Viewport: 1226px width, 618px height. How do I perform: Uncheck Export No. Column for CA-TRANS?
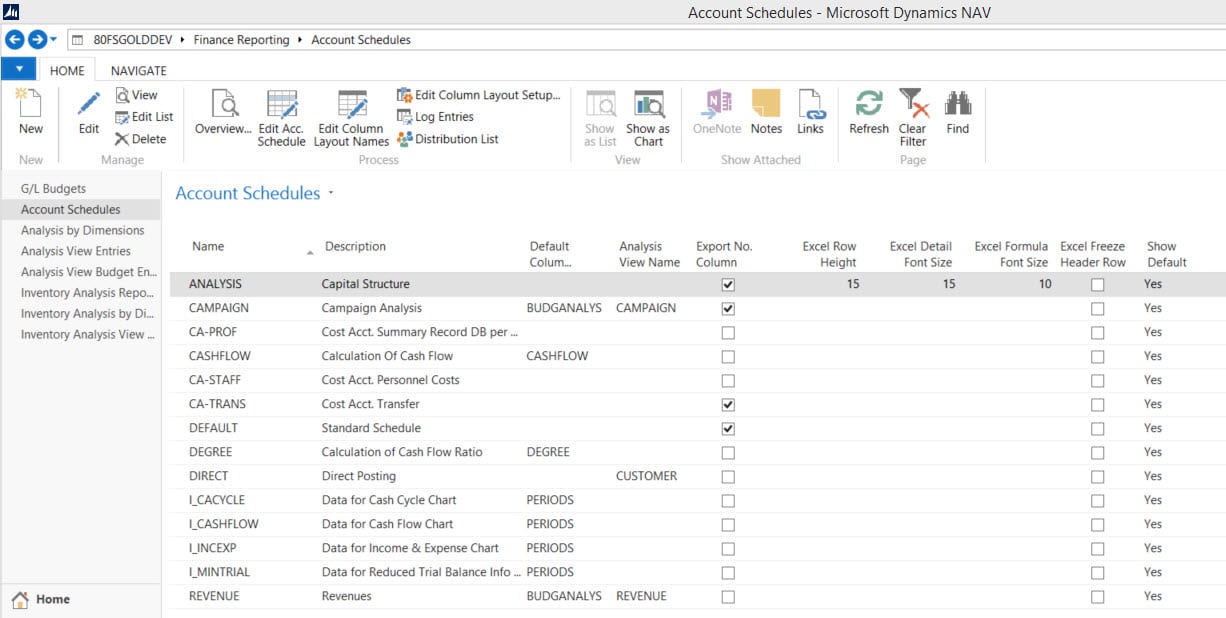click(728, 404)
